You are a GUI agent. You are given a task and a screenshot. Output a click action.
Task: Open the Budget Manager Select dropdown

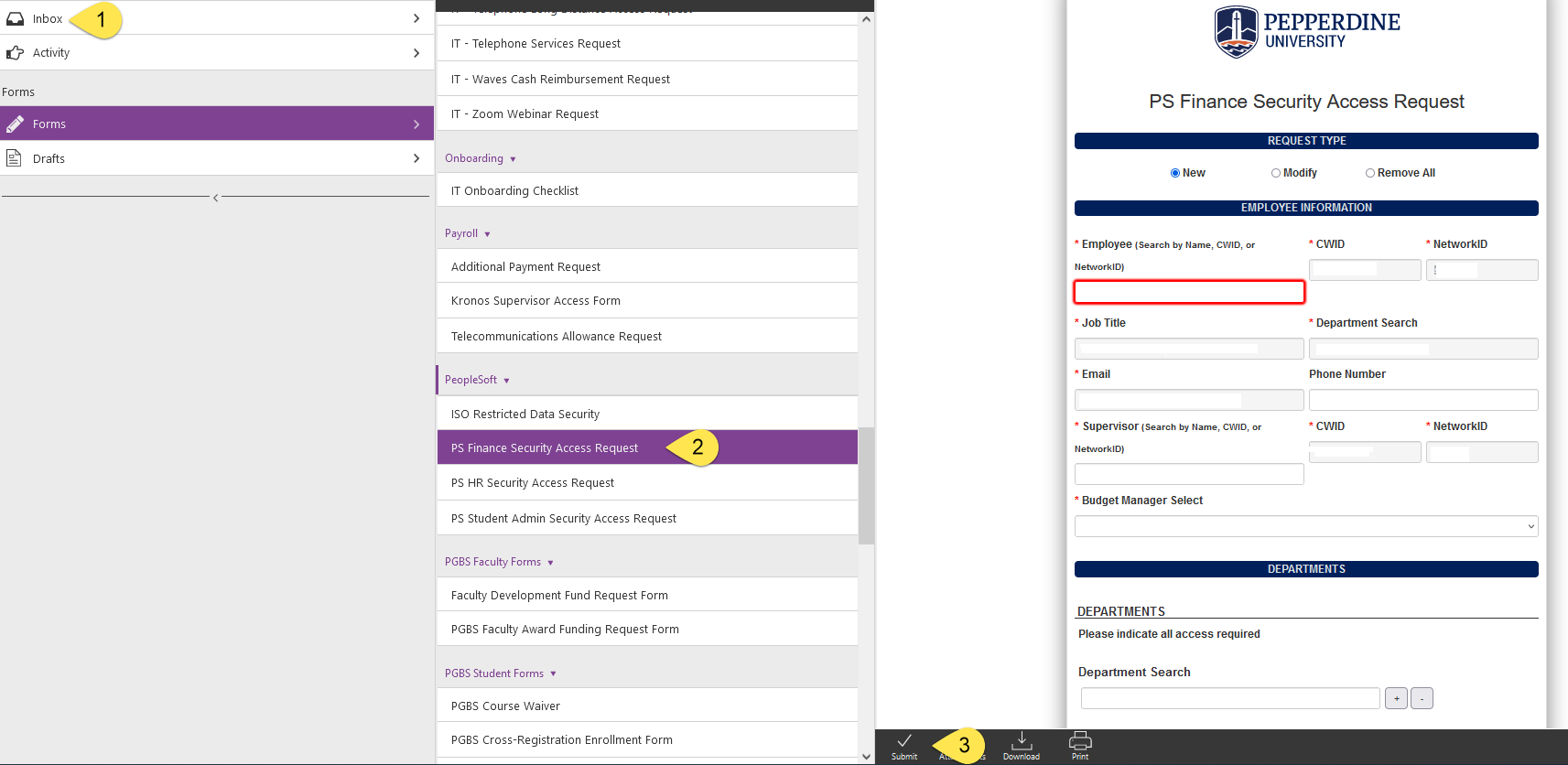1305,526
